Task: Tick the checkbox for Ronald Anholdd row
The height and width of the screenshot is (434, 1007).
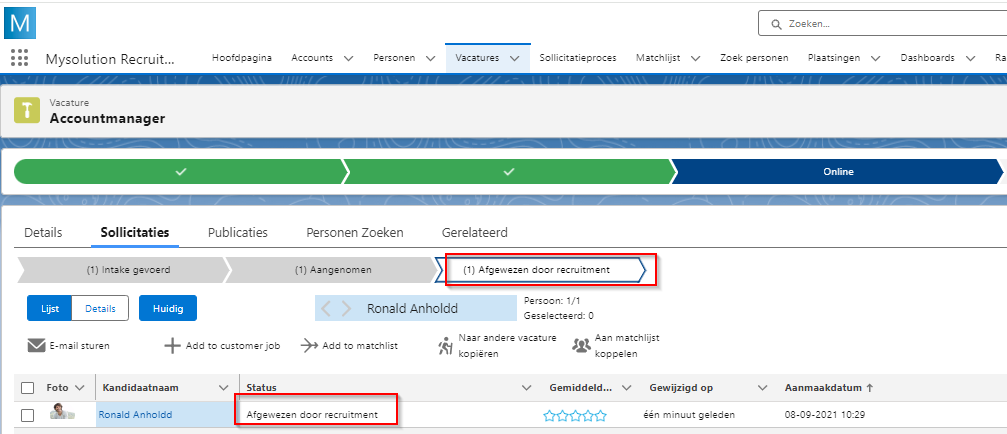Action: point(28,415)
